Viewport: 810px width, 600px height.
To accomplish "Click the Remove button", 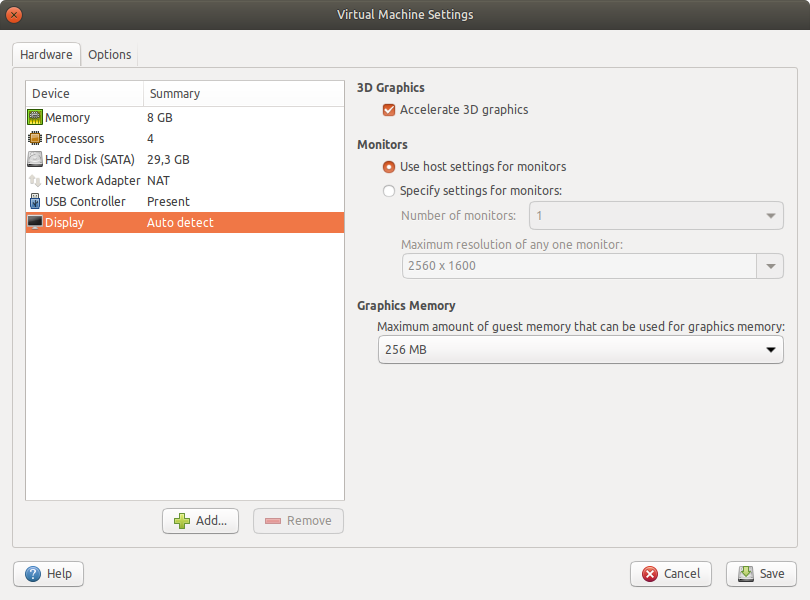I will click(298, 520).
